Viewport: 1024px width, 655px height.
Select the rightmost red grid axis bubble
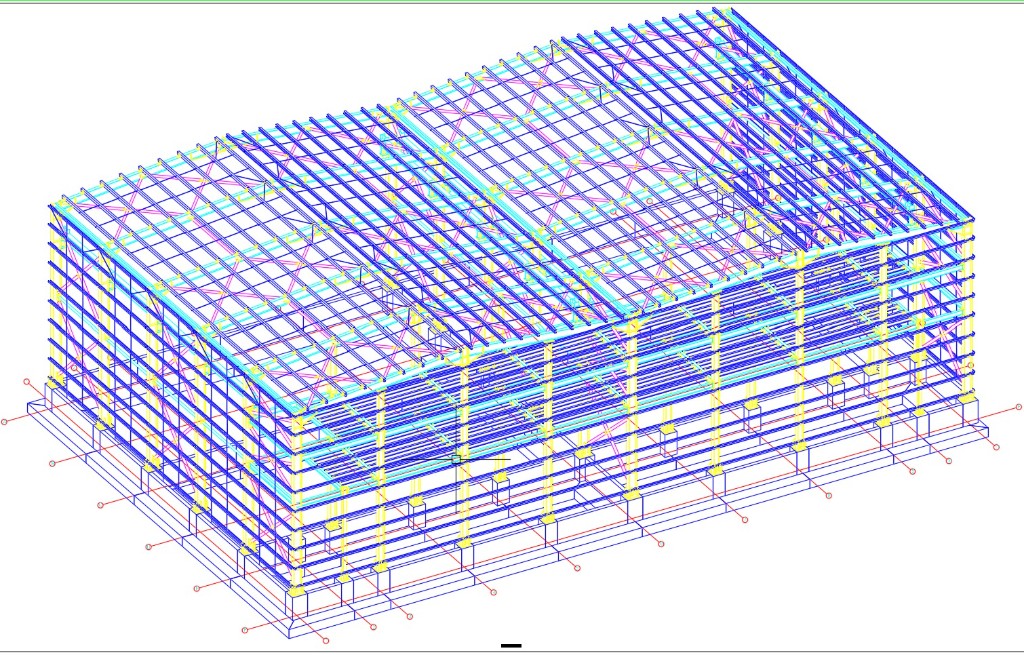coord(1019,407)
